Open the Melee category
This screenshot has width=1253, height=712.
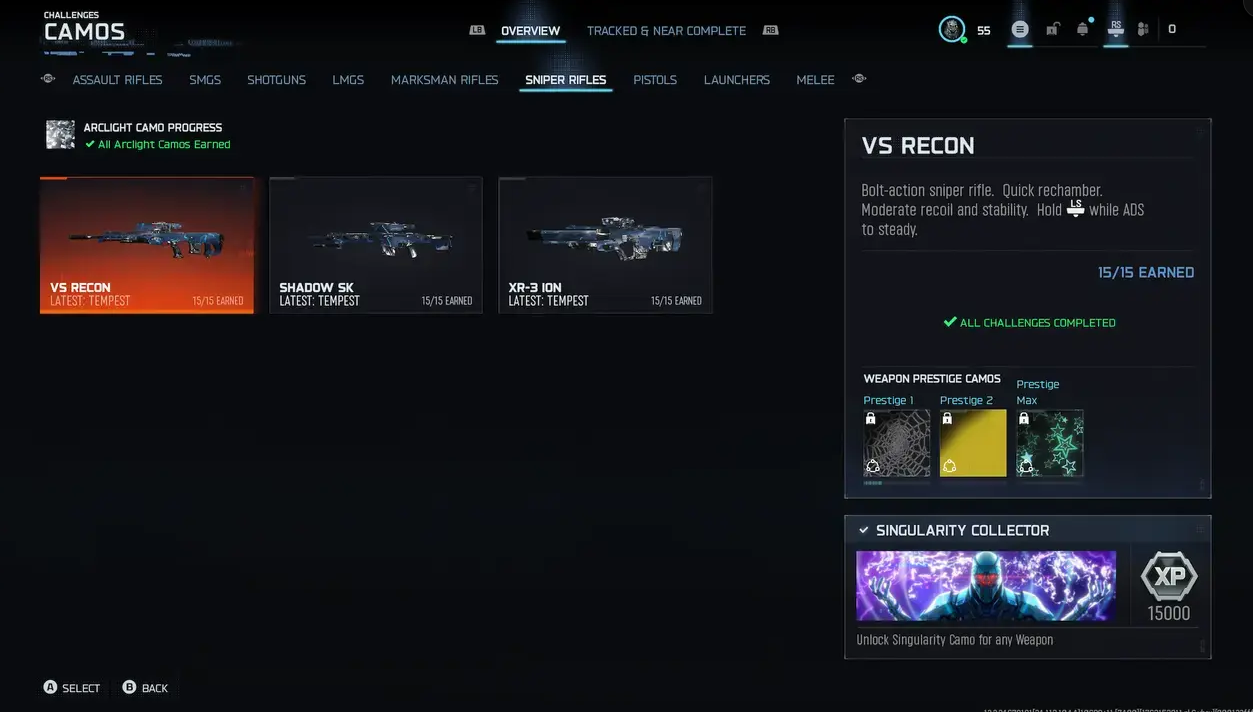coord(815,80)
